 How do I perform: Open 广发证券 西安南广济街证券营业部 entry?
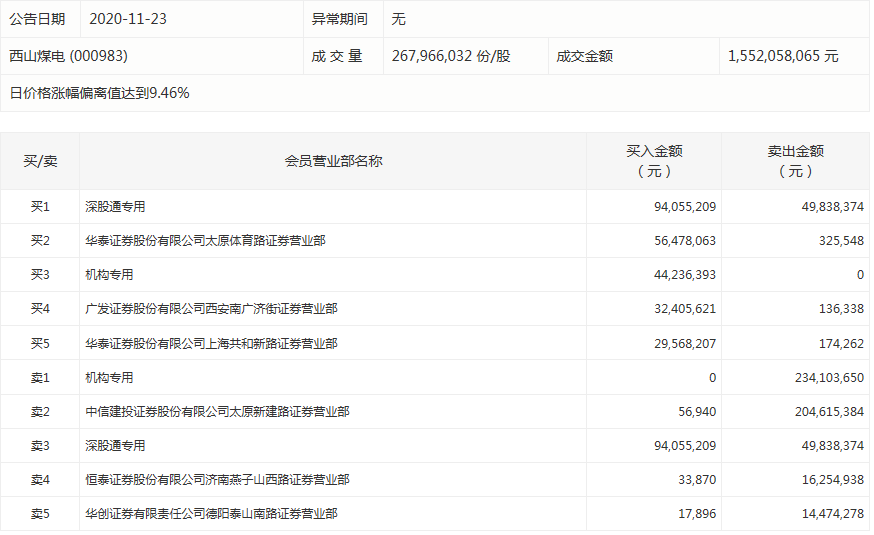point(211,309)
